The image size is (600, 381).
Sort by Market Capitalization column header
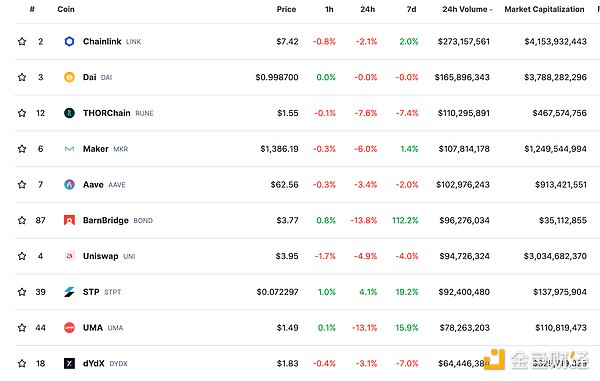[x=544, y=9]
